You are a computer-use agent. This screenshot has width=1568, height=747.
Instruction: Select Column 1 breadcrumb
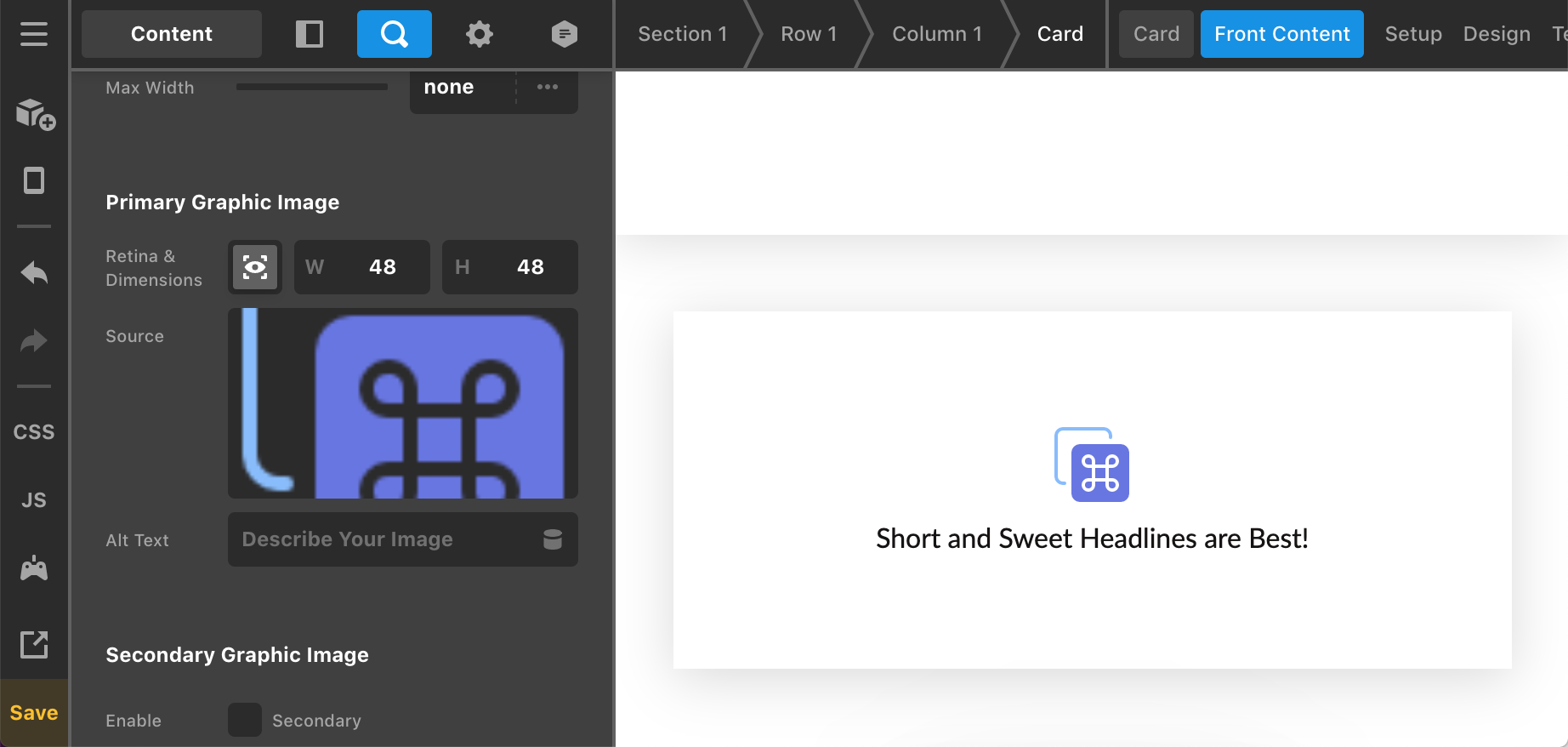pyautogui.click(x=937, y=34)
